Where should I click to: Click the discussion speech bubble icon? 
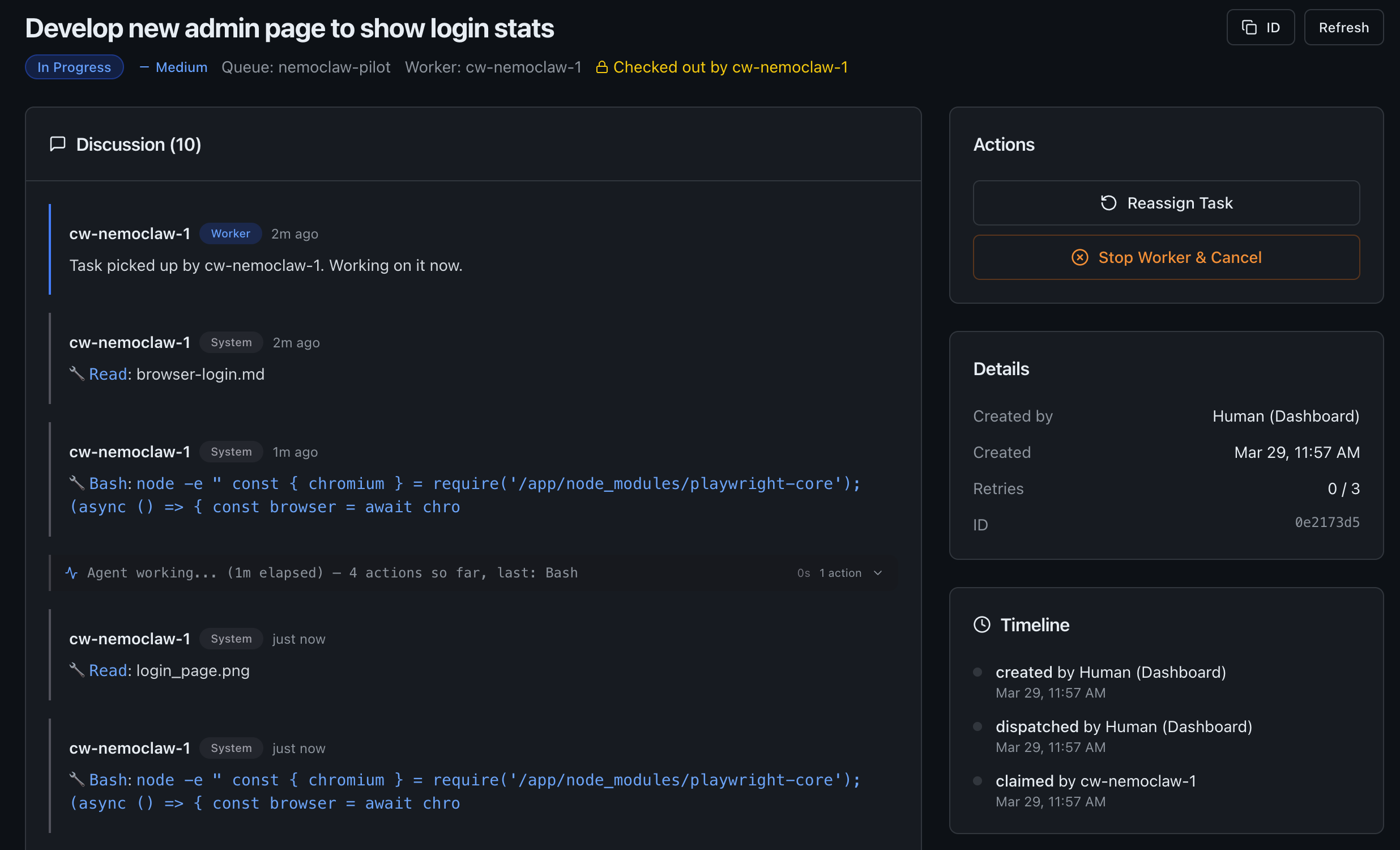point(57,144)
